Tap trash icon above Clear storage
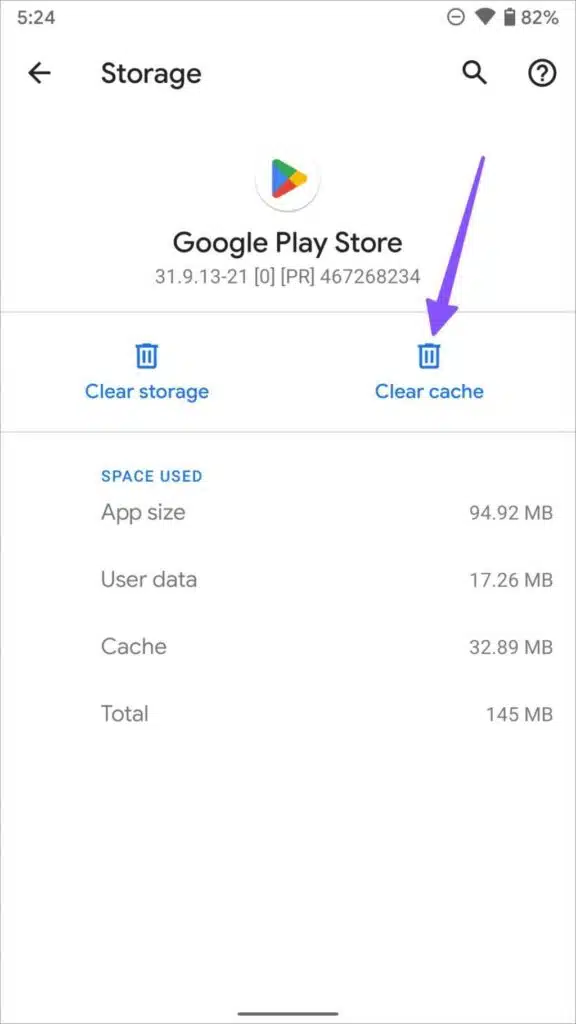The width and height of the screenshot is (576, 1024). (x=146, y=356)
